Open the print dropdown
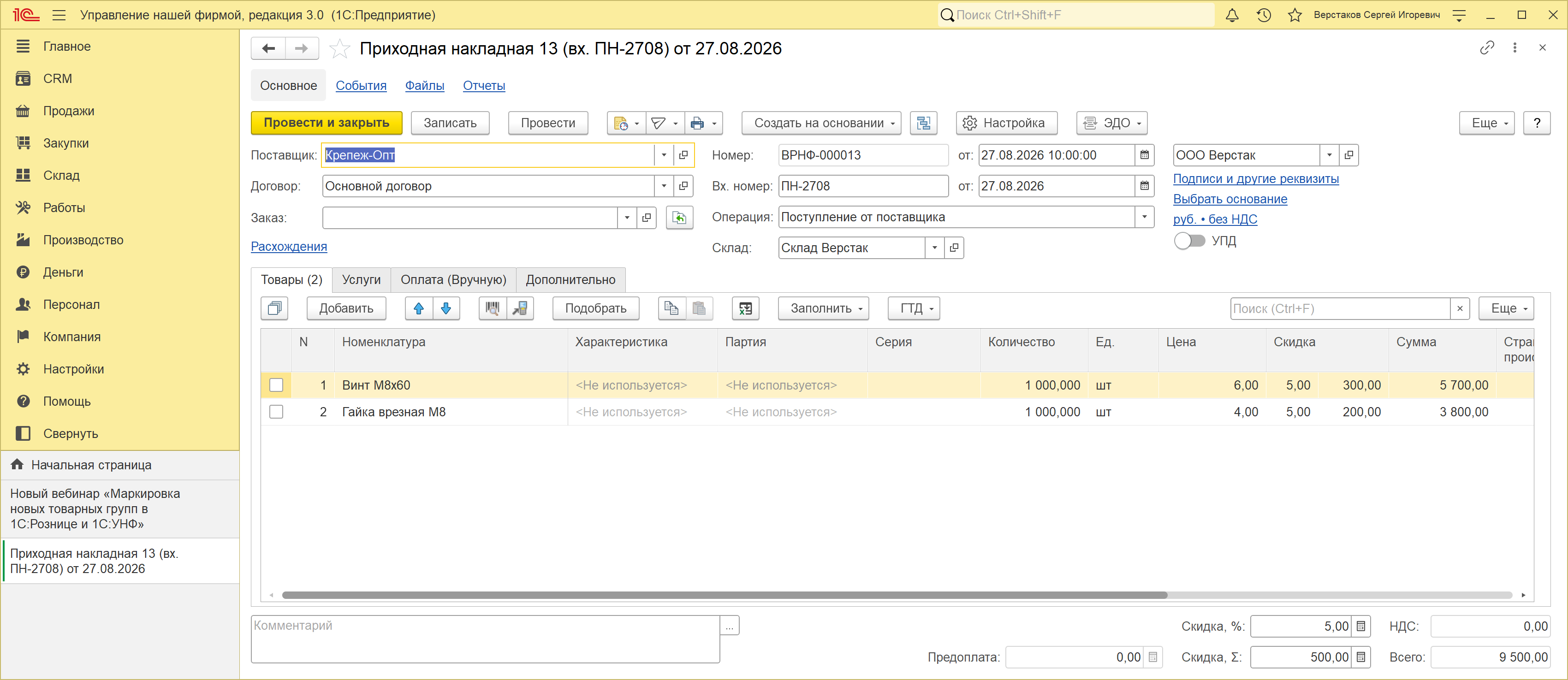 (704, 123)
